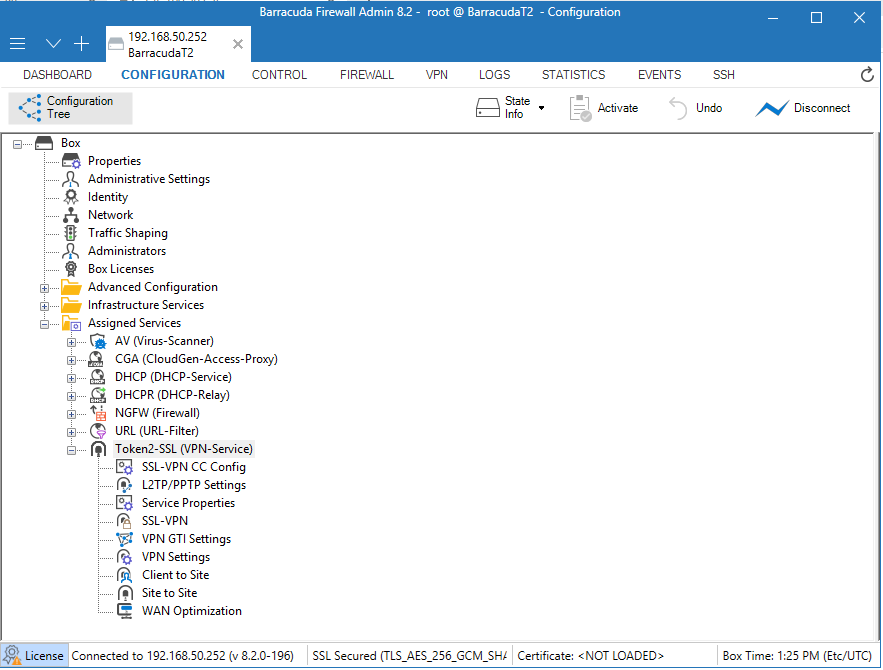
Task: Expand the DHCP (DHCP-Service) node
Action: click(72, 378)
